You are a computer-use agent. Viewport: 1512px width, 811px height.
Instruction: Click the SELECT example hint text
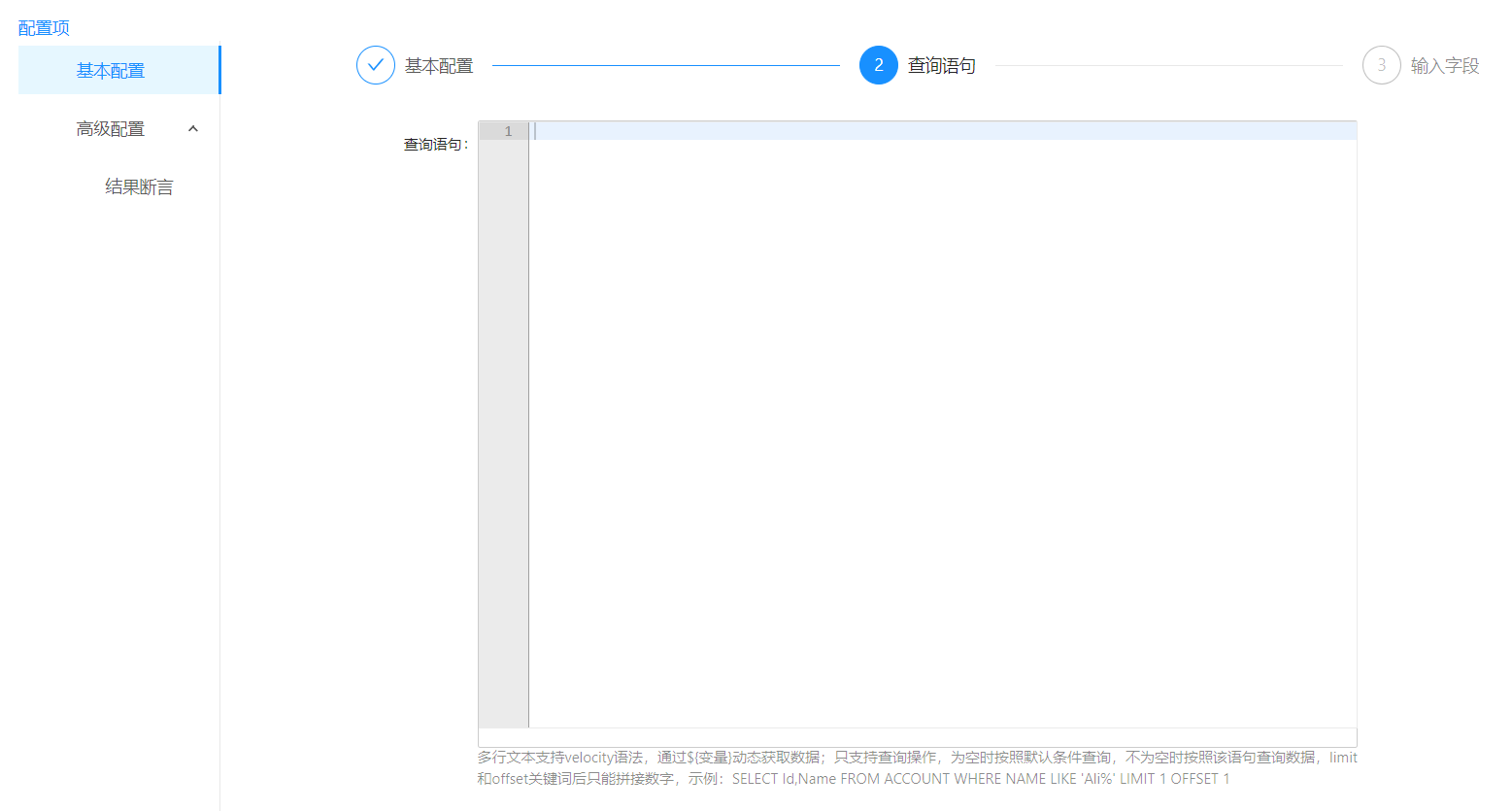981,779
